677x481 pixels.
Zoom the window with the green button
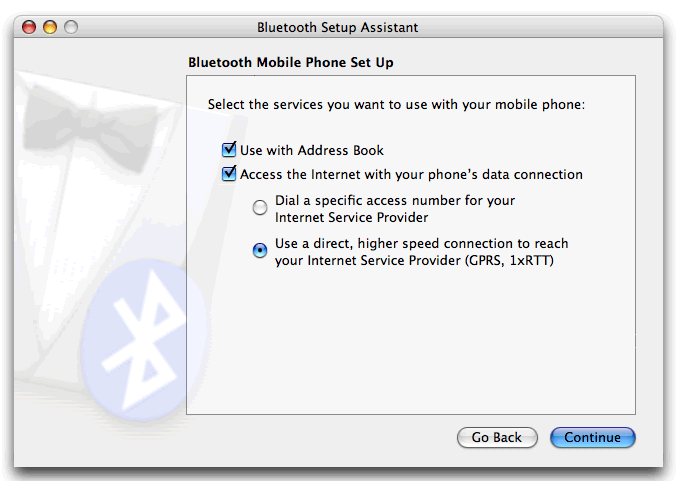pyautogui.click(x=70, y=27)
